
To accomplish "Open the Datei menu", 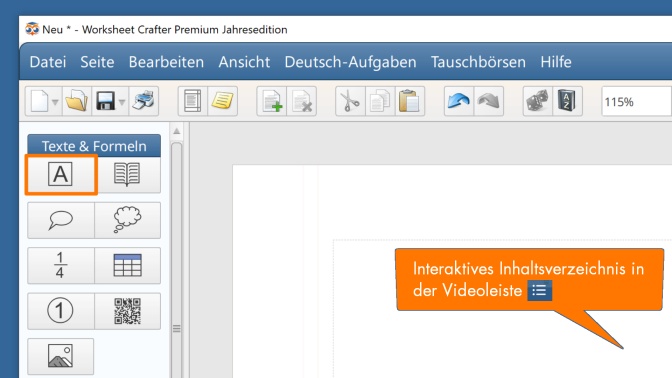I will 48,62.
